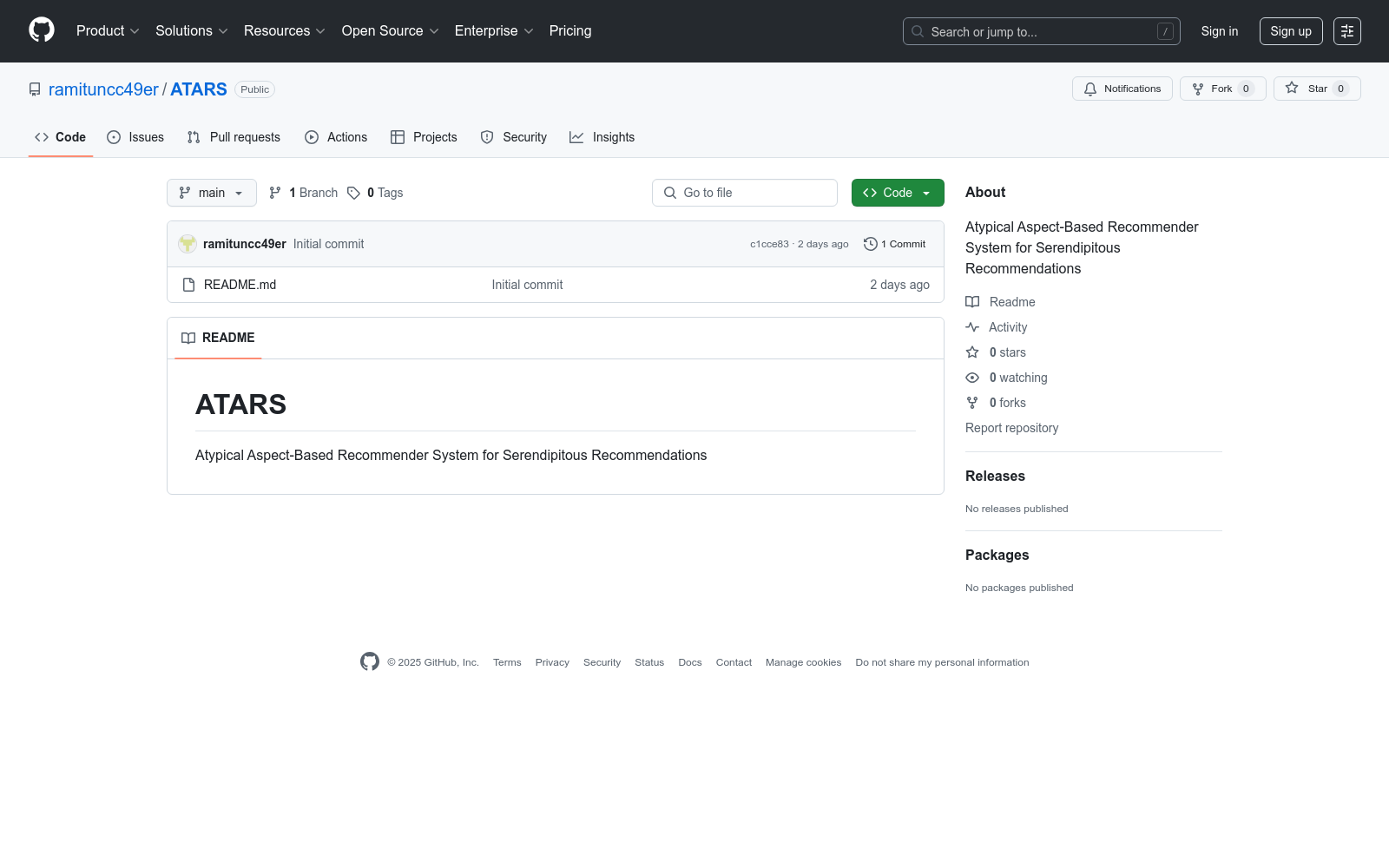
Task: Switch to the Issues tab
Action: point(135,137)
